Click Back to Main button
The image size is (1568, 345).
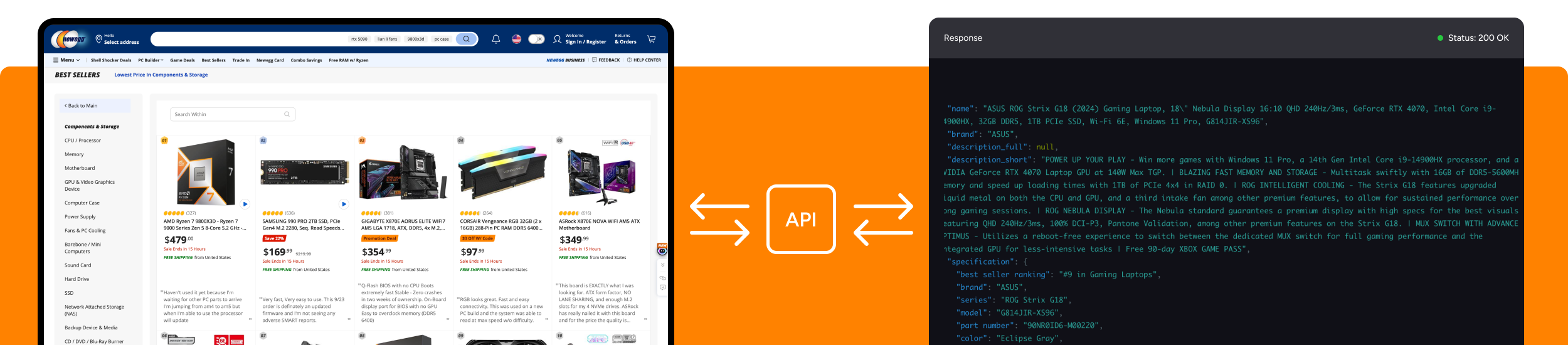pyautogui.click(x=95, y=105)
